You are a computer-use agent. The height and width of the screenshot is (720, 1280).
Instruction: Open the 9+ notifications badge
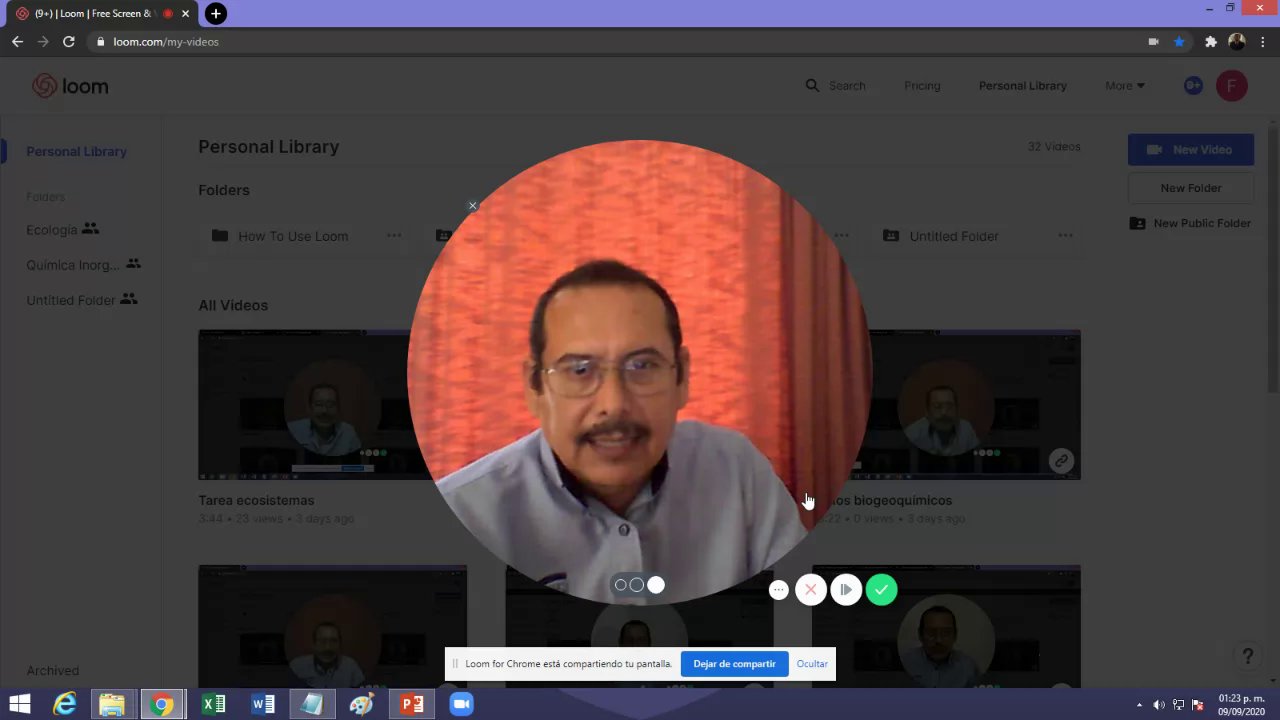1193,86
